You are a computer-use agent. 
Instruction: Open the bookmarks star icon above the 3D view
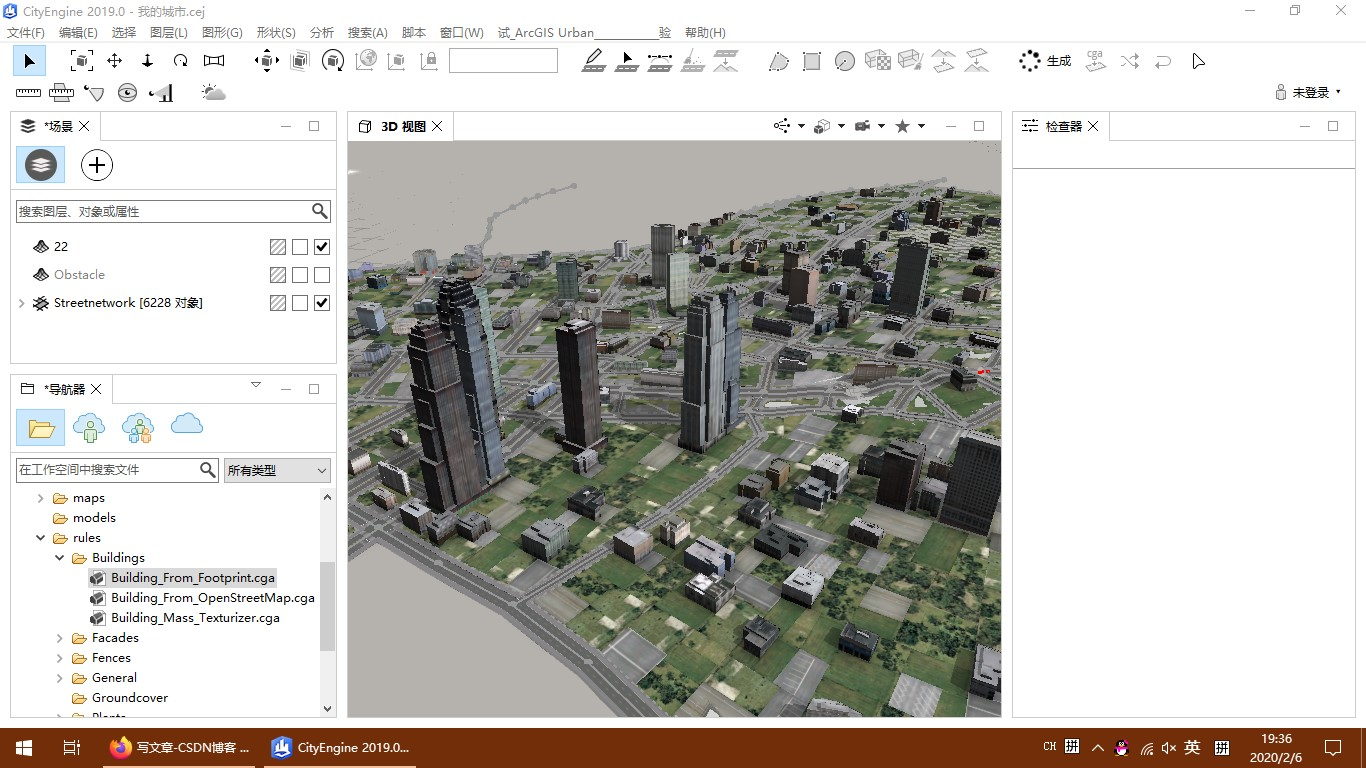tap(903, 125)
